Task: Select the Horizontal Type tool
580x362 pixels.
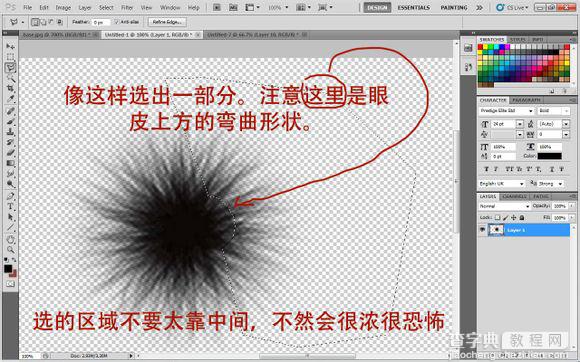Action: (10, 206)
